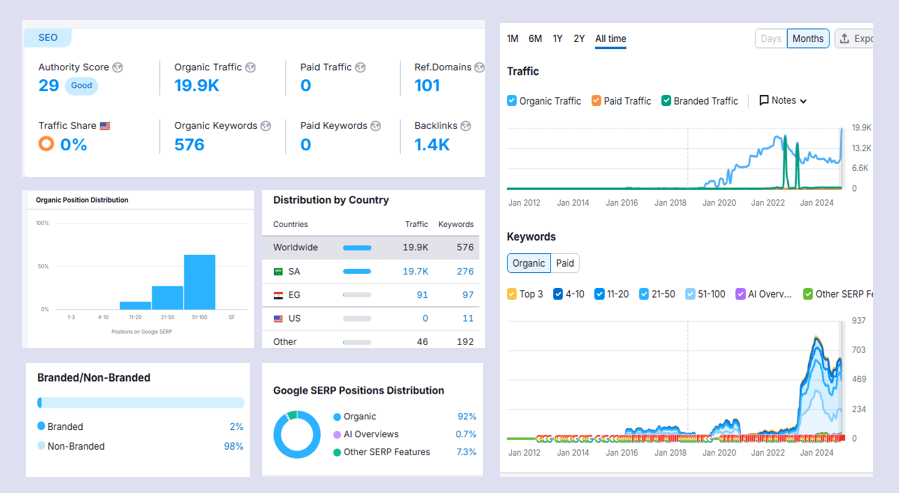Open the Notes dropdown

click(783, 101)
